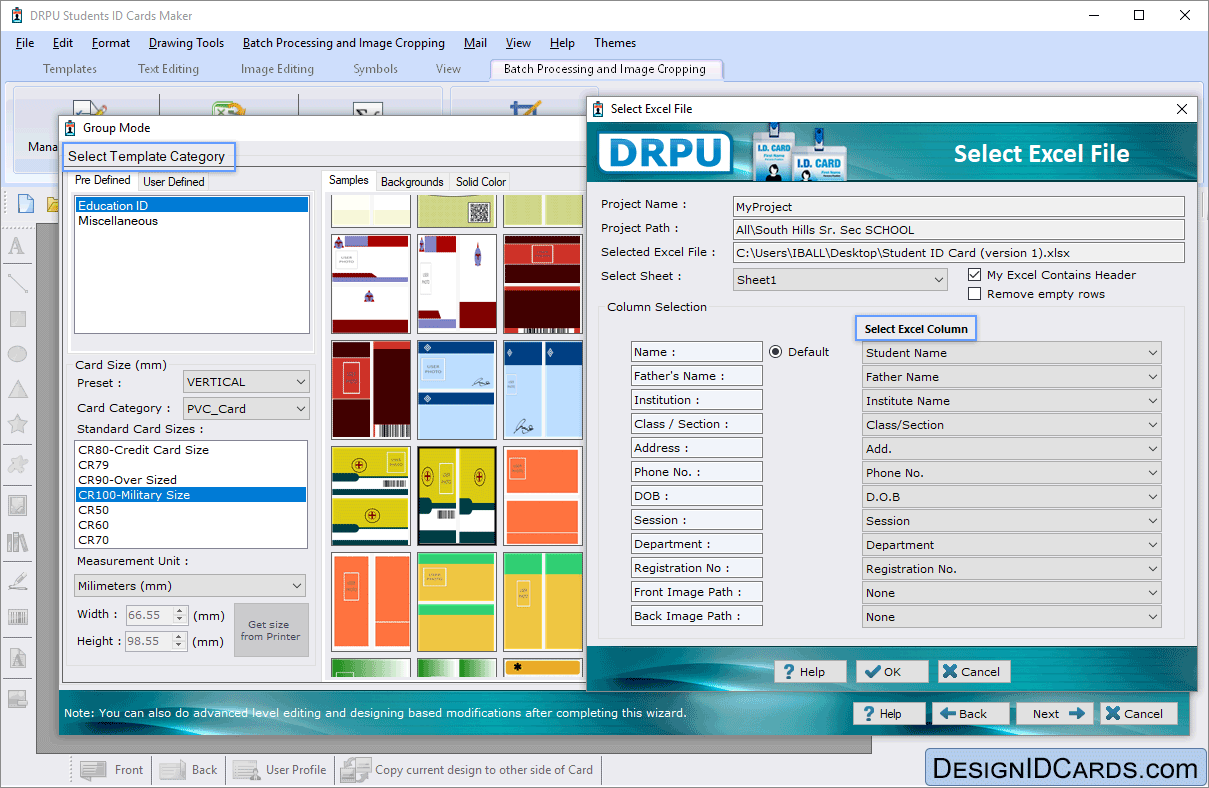Viewport: 1209px width, 788px height.
Task: Click the Selected Excel File path field
Action: pyautogui.click(x=959, y=253)
